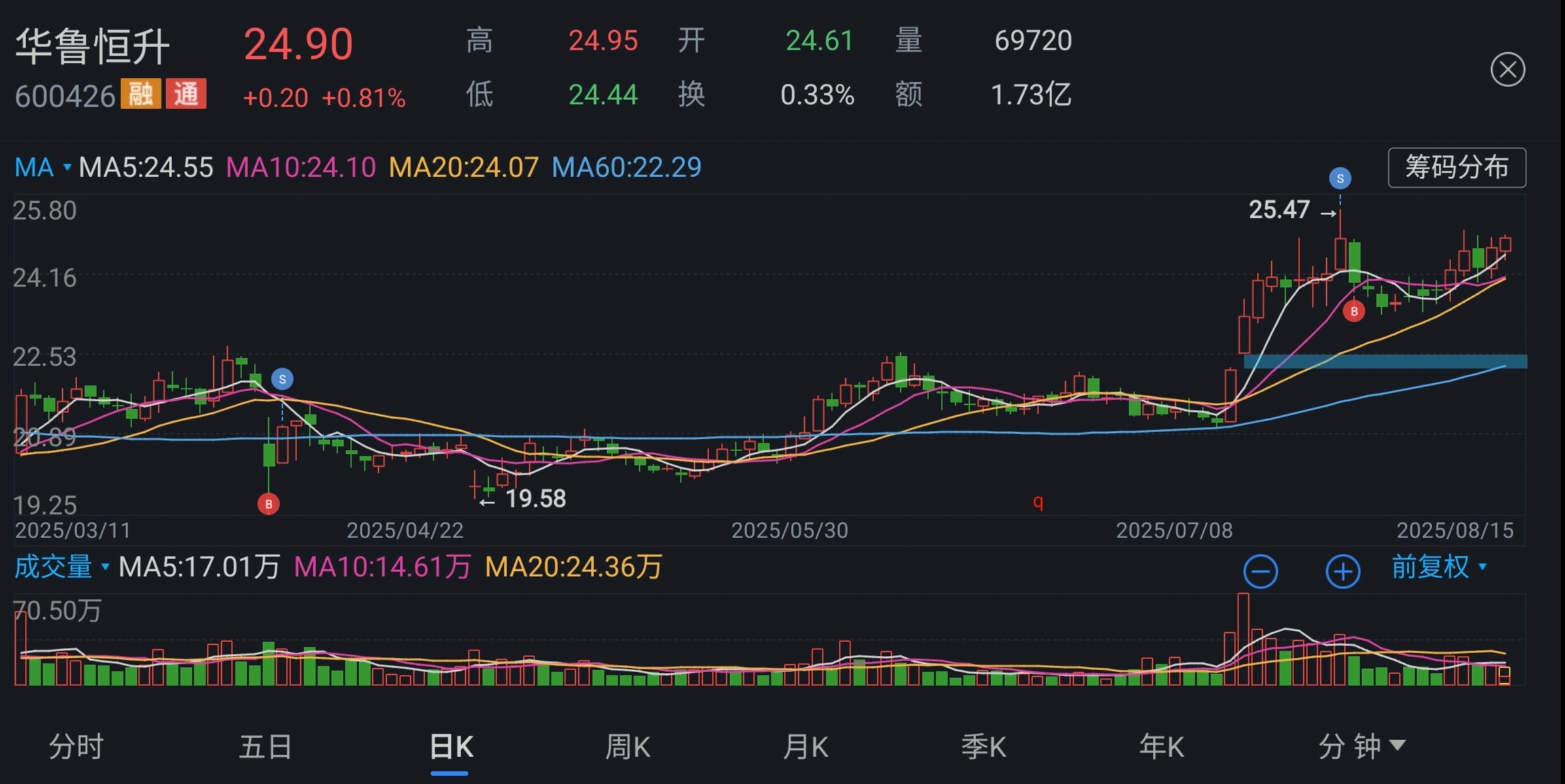
Task: Tap the 25.47 high price annotation
Action: click(x=1279, y=210)
